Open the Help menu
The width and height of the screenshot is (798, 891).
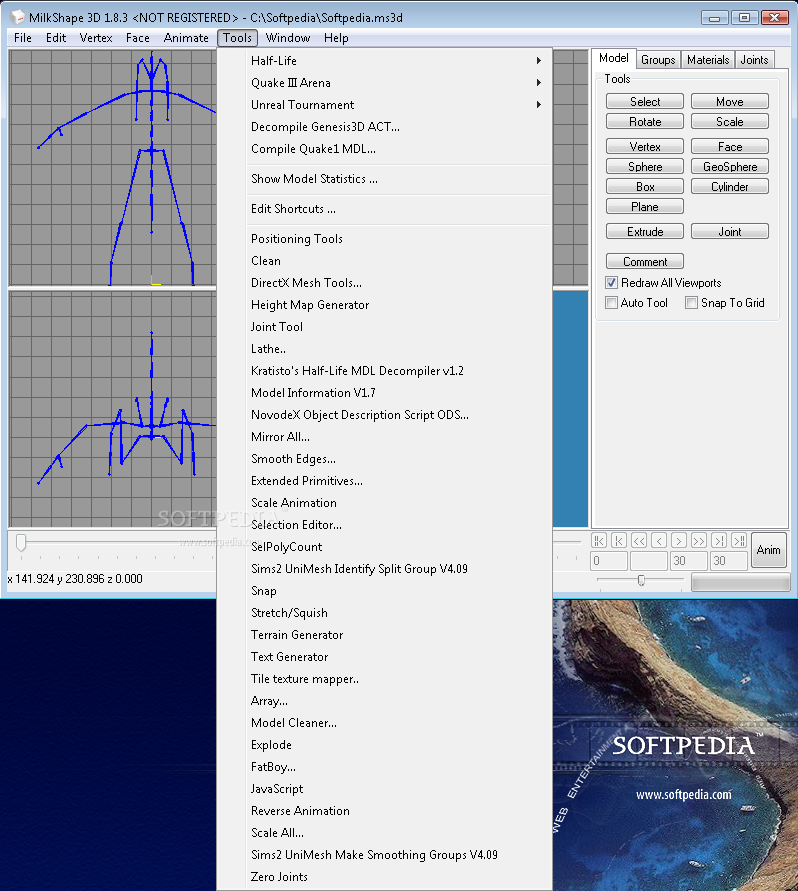pos(336,38)
